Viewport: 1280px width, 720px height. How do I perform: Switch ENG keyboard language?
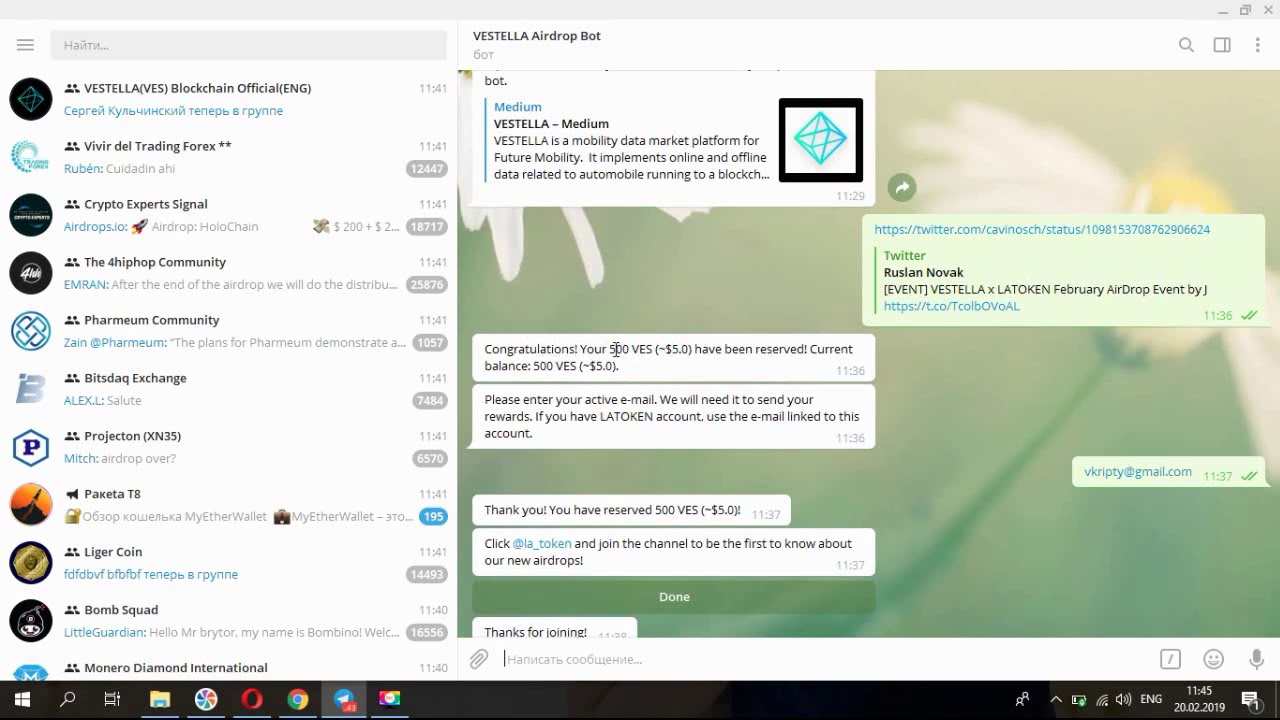pyautogui.click(x=1151, y=700)
